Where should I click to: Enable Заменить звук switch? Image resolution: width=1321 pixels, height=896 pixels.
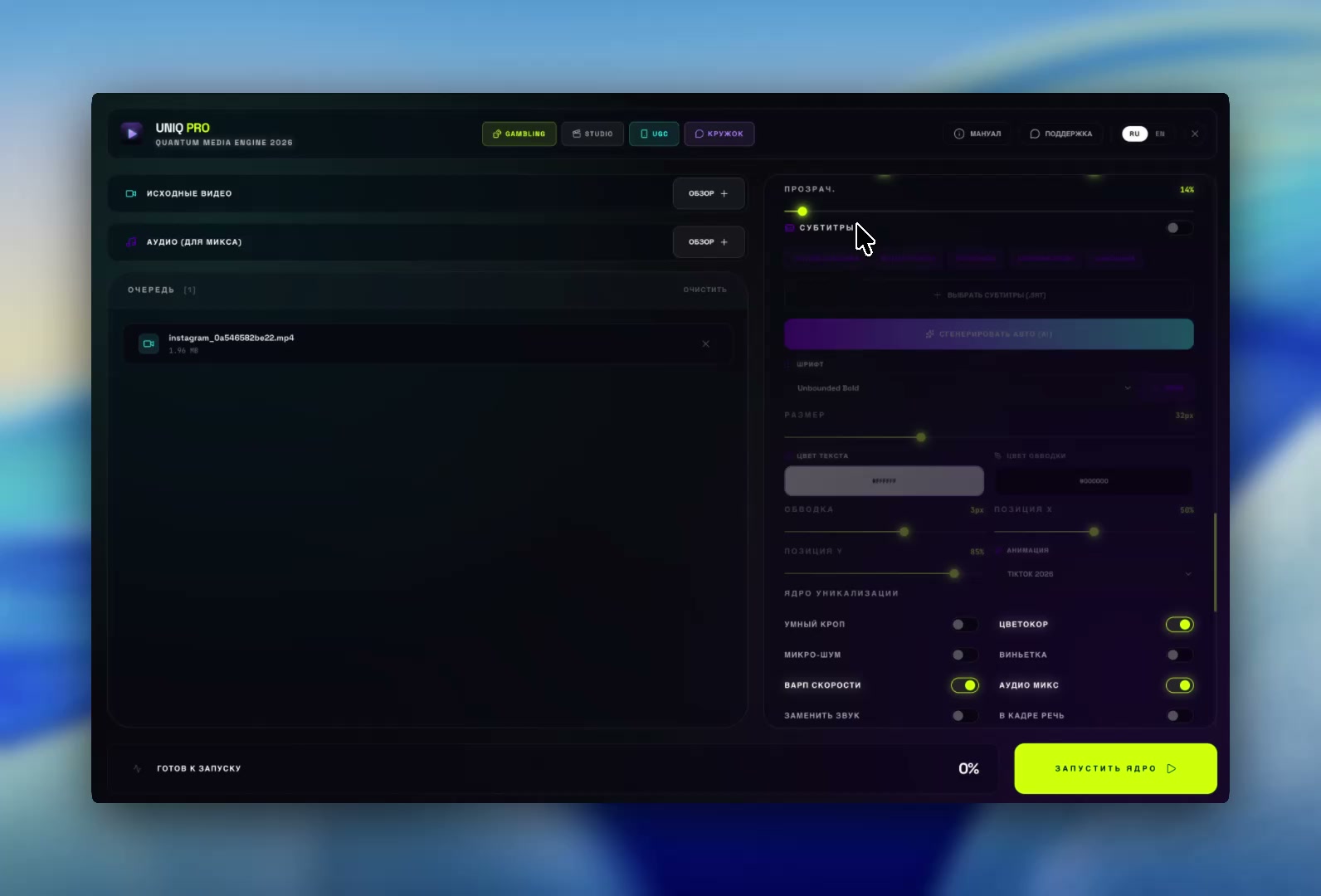pos(964,715)
